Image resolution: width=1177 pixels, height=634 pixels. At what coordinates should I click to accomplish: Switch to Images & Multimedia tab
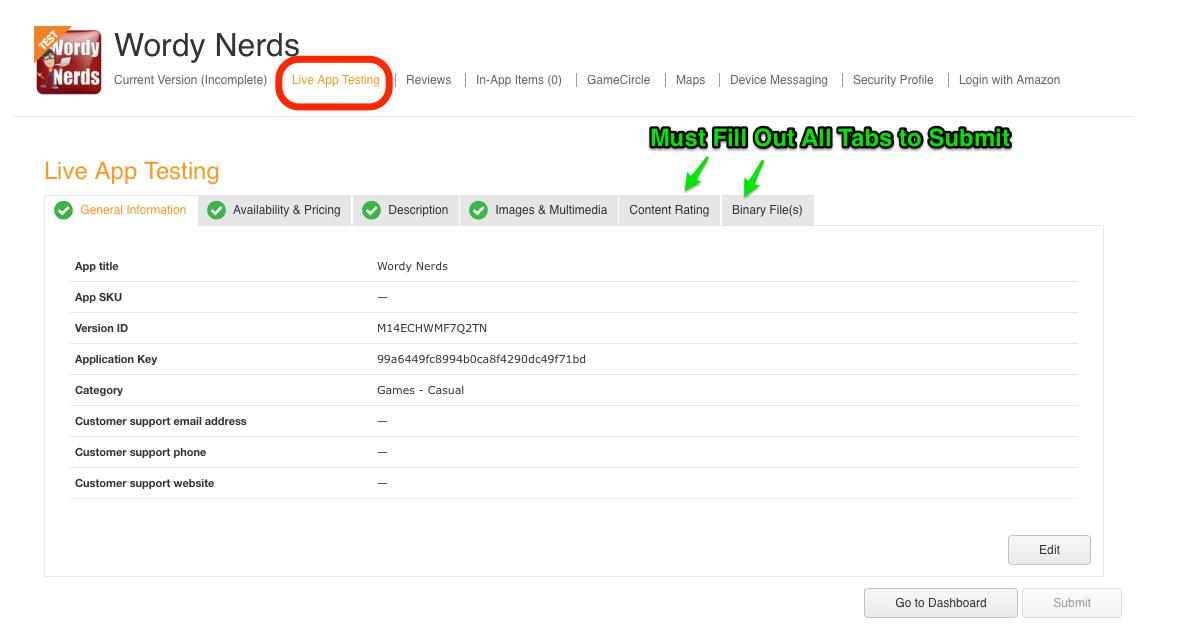[x=539, y=210]
